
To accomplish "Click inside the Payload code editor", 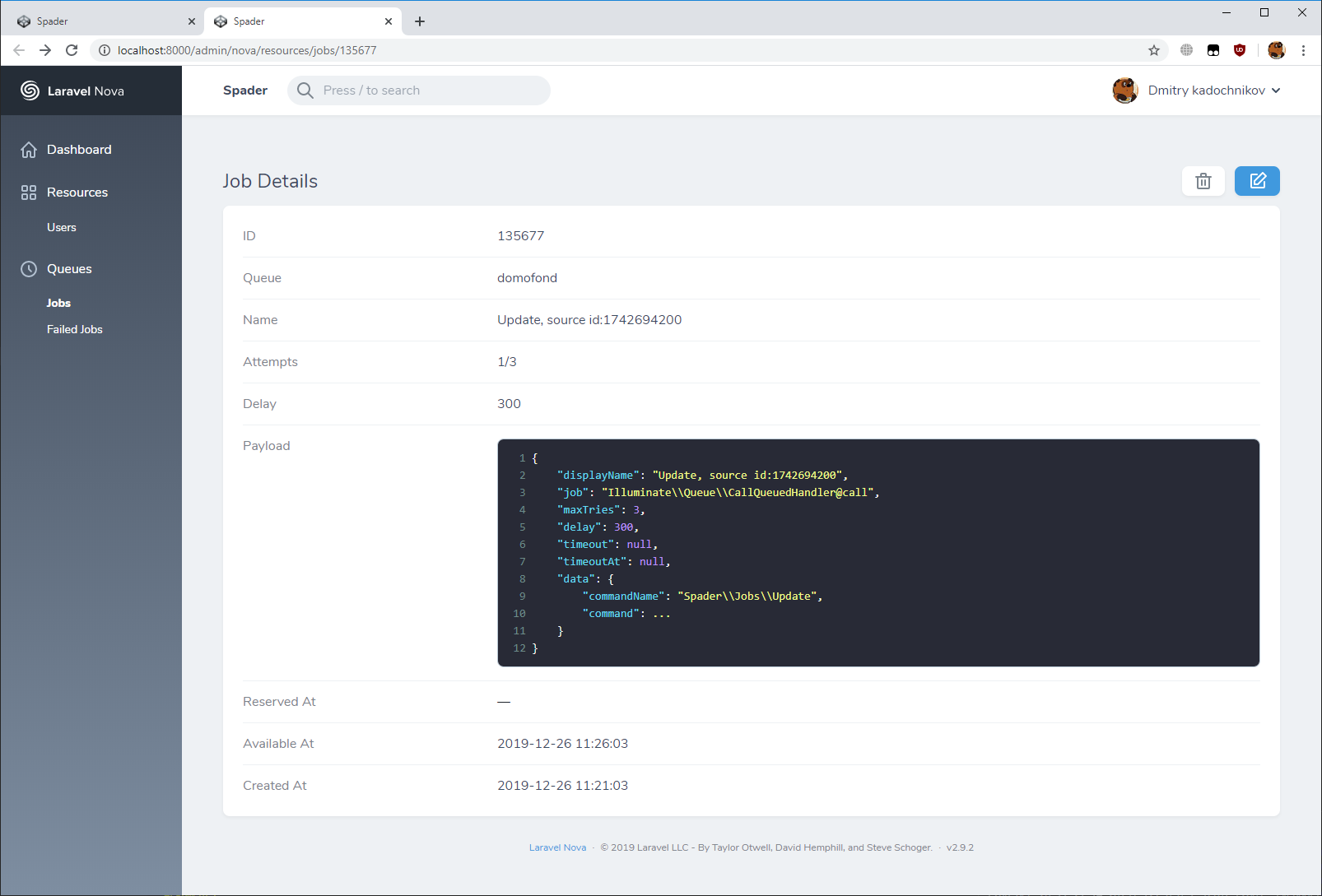I will 878,553.
